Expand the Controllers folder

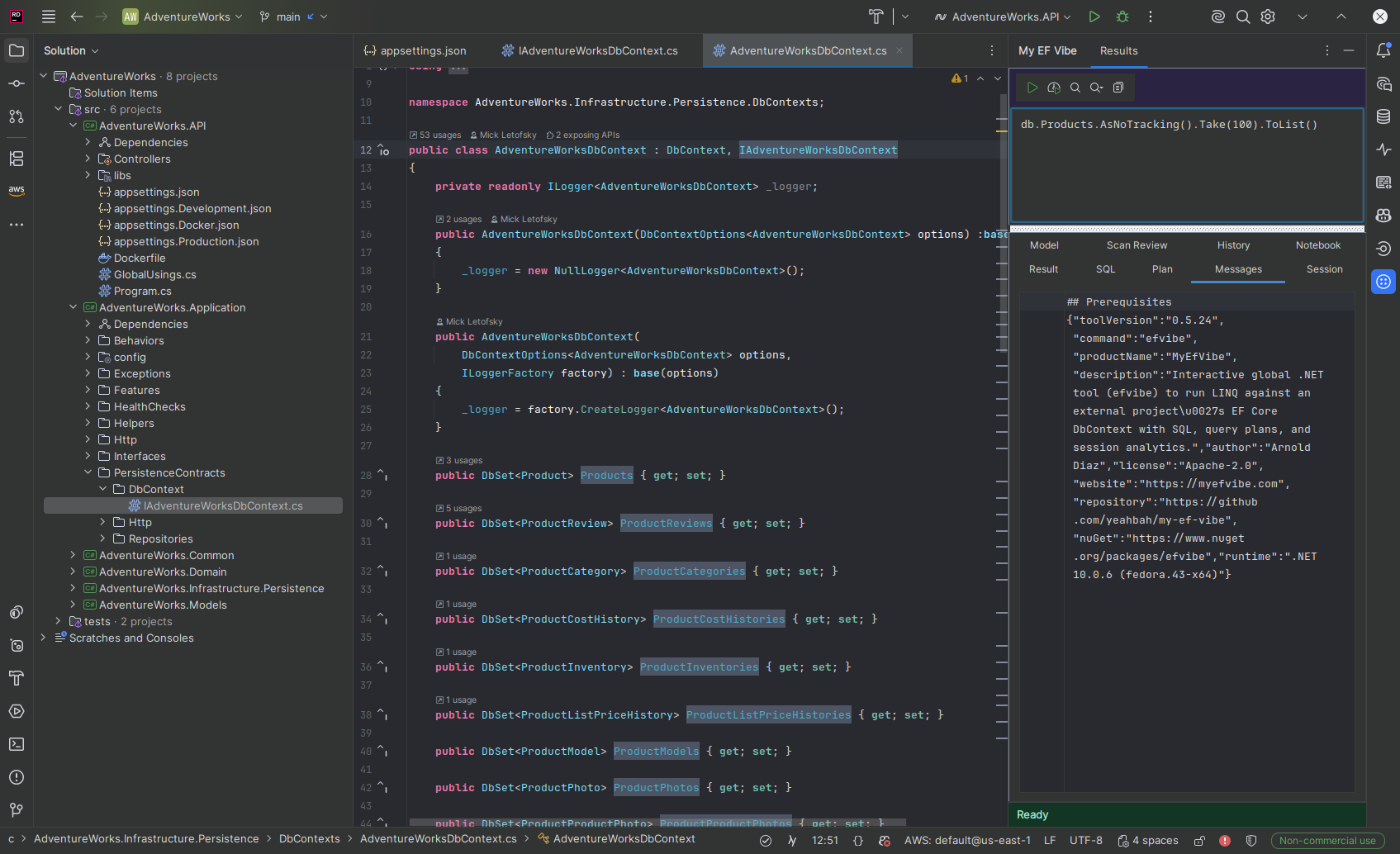point(88,159)
